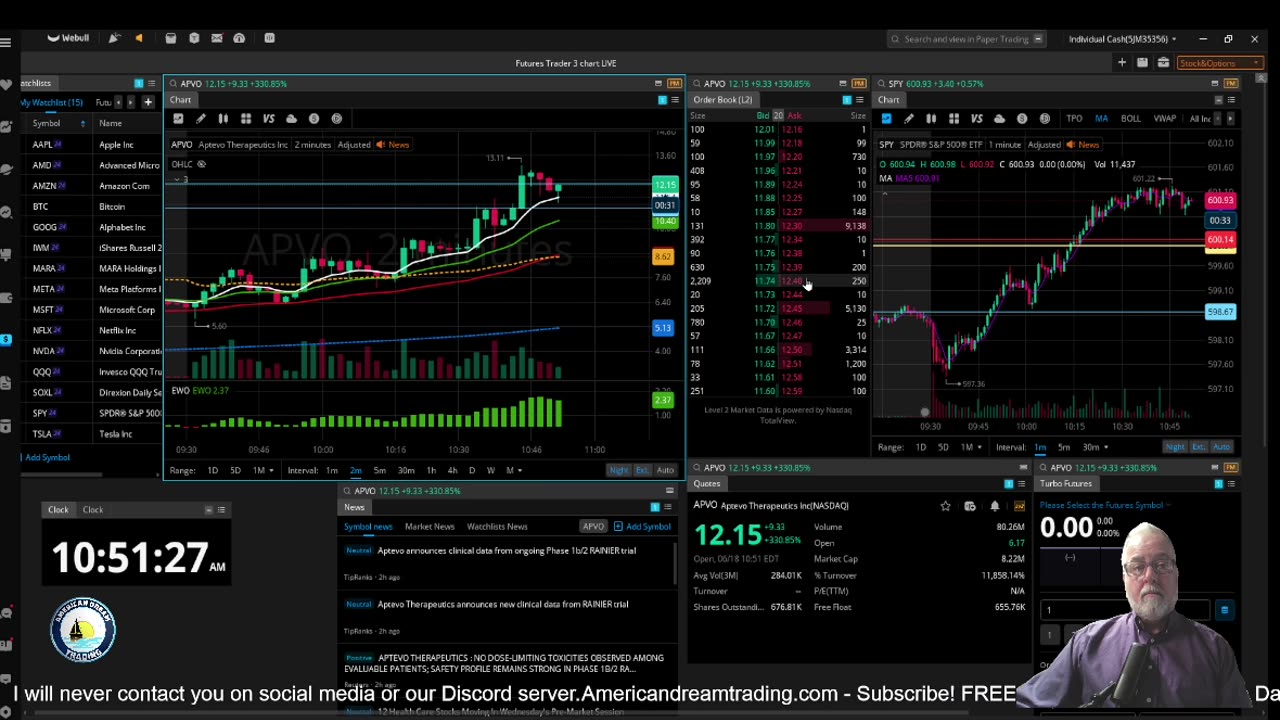Click the VS compare icon in APVO chart
The height and width of the screenshot is (720, 1280).
tap(268, 119)
